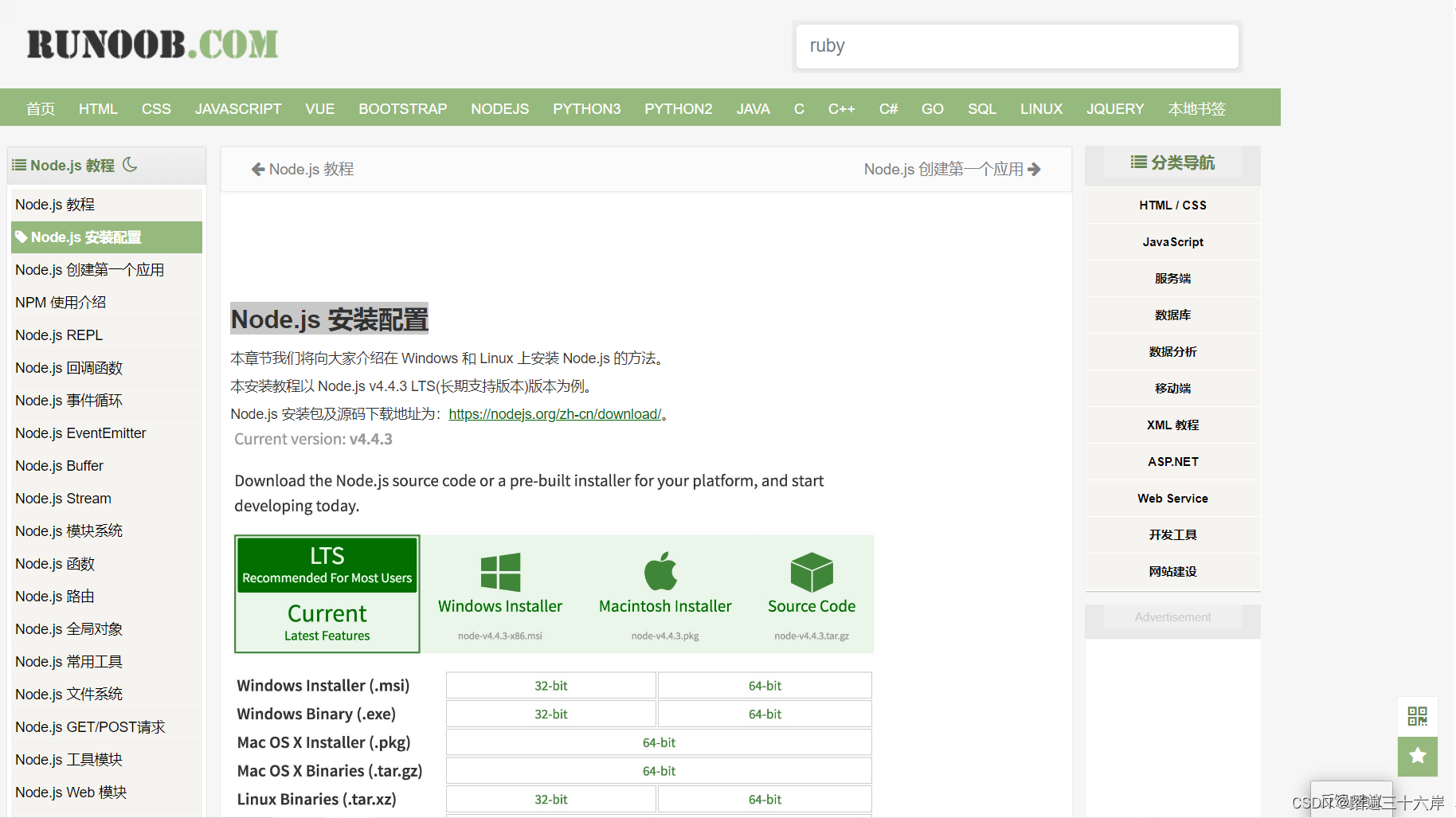Open HTML / CSS category

point(1172,205)
